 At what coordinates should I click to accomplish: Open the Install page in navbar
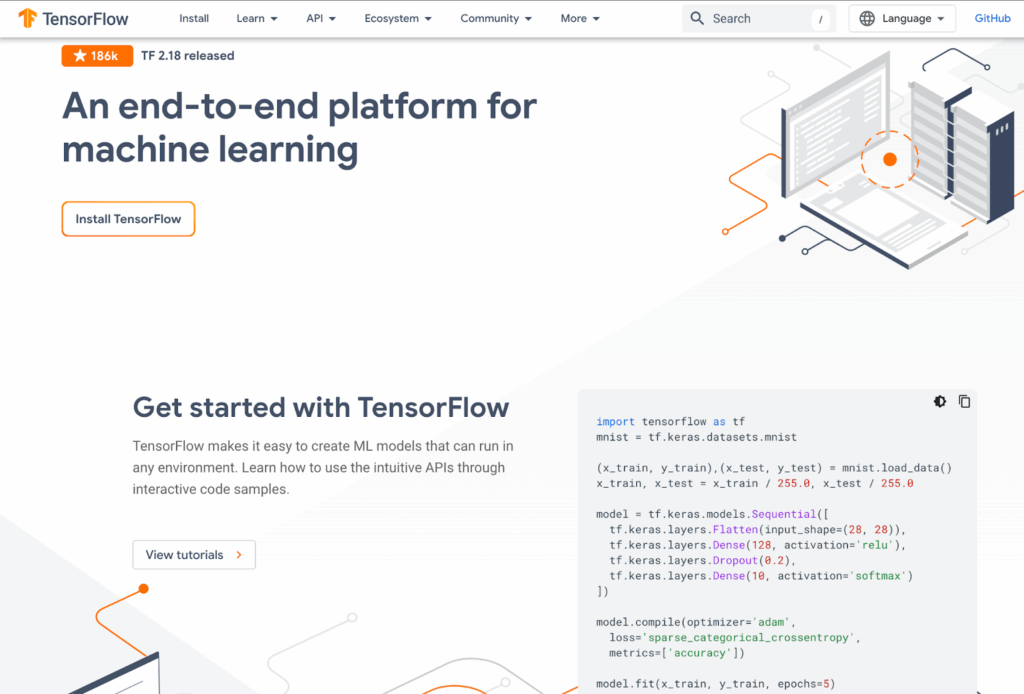point(194,18)
